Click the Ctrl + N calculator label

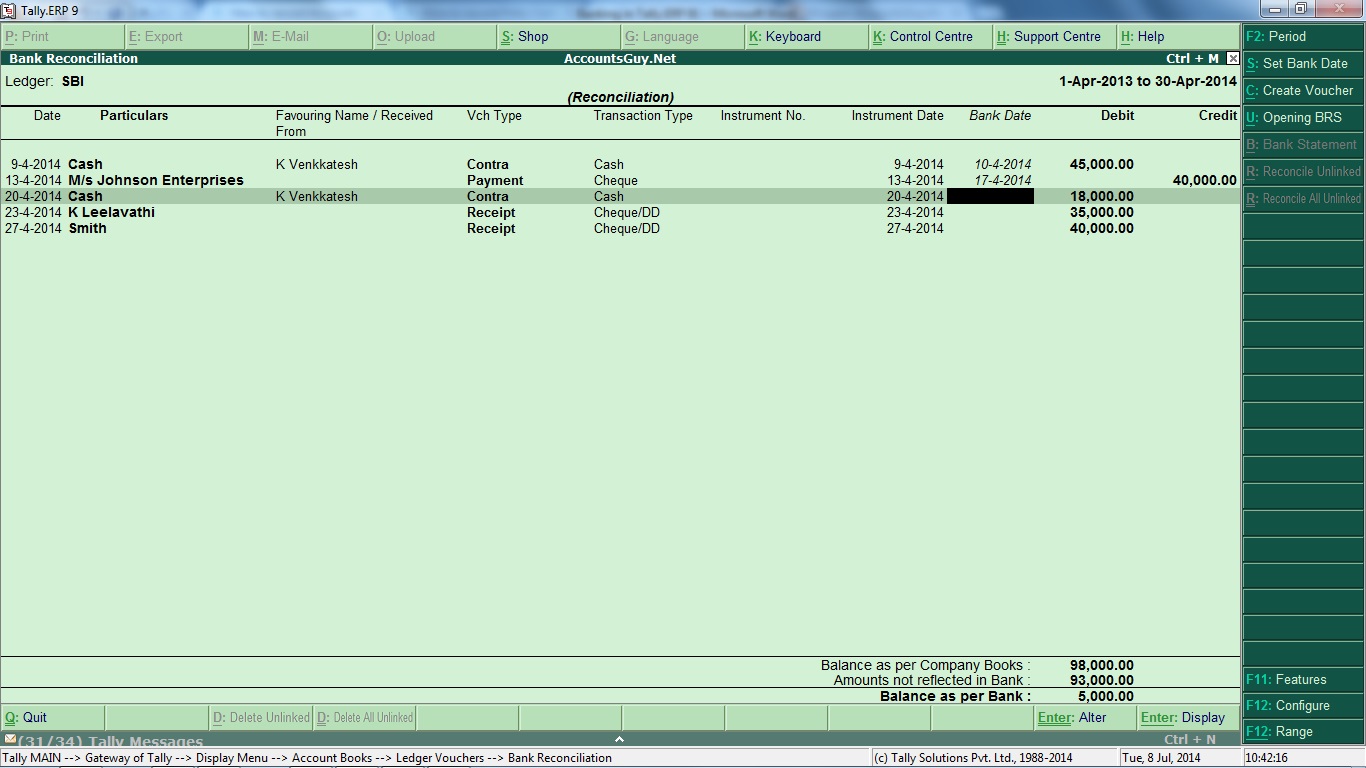coord(1189,740)
